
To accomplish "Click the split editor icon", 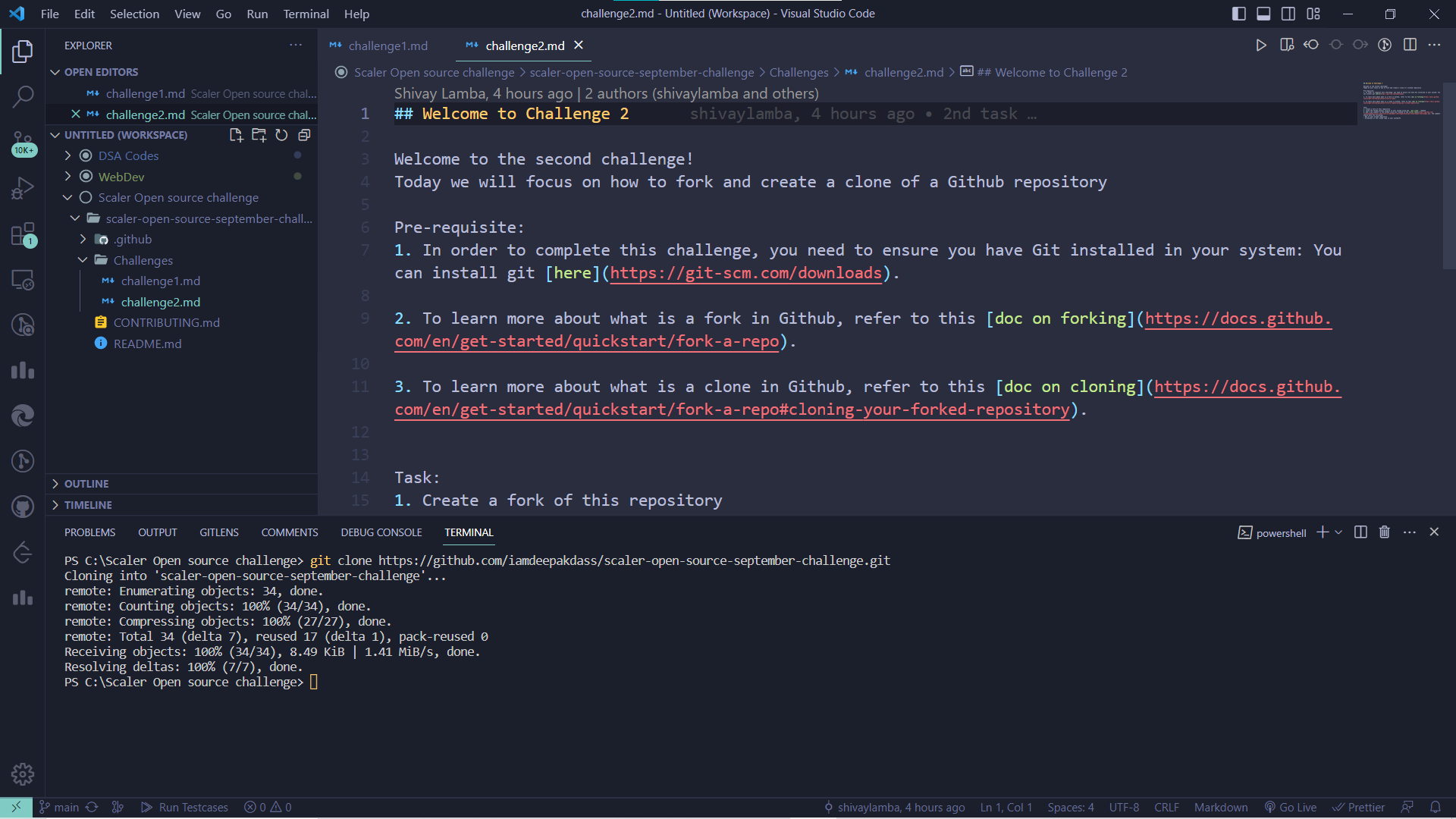I will click(1410, 45).
